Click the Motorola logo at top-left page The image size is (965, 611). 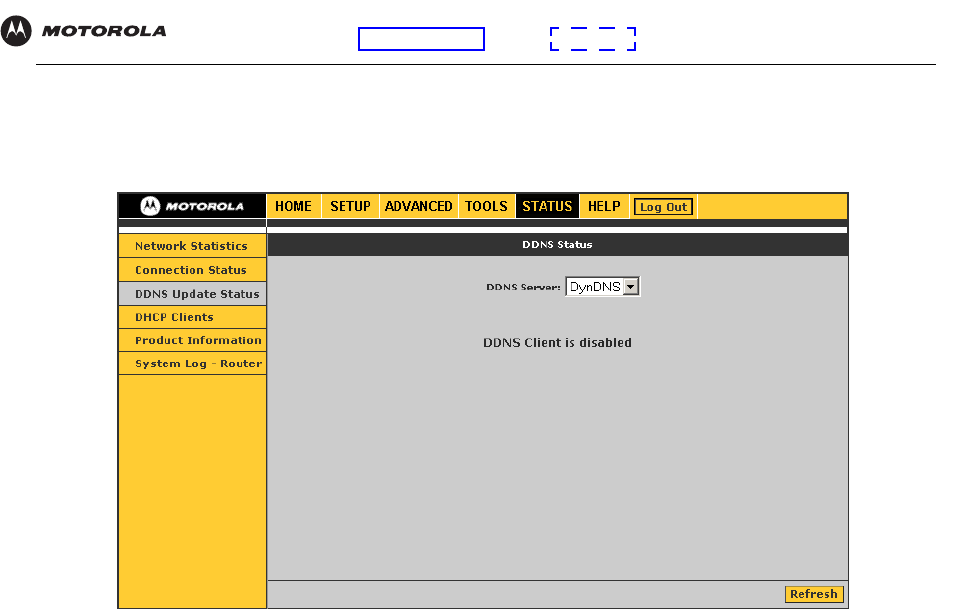click(84, 31)
